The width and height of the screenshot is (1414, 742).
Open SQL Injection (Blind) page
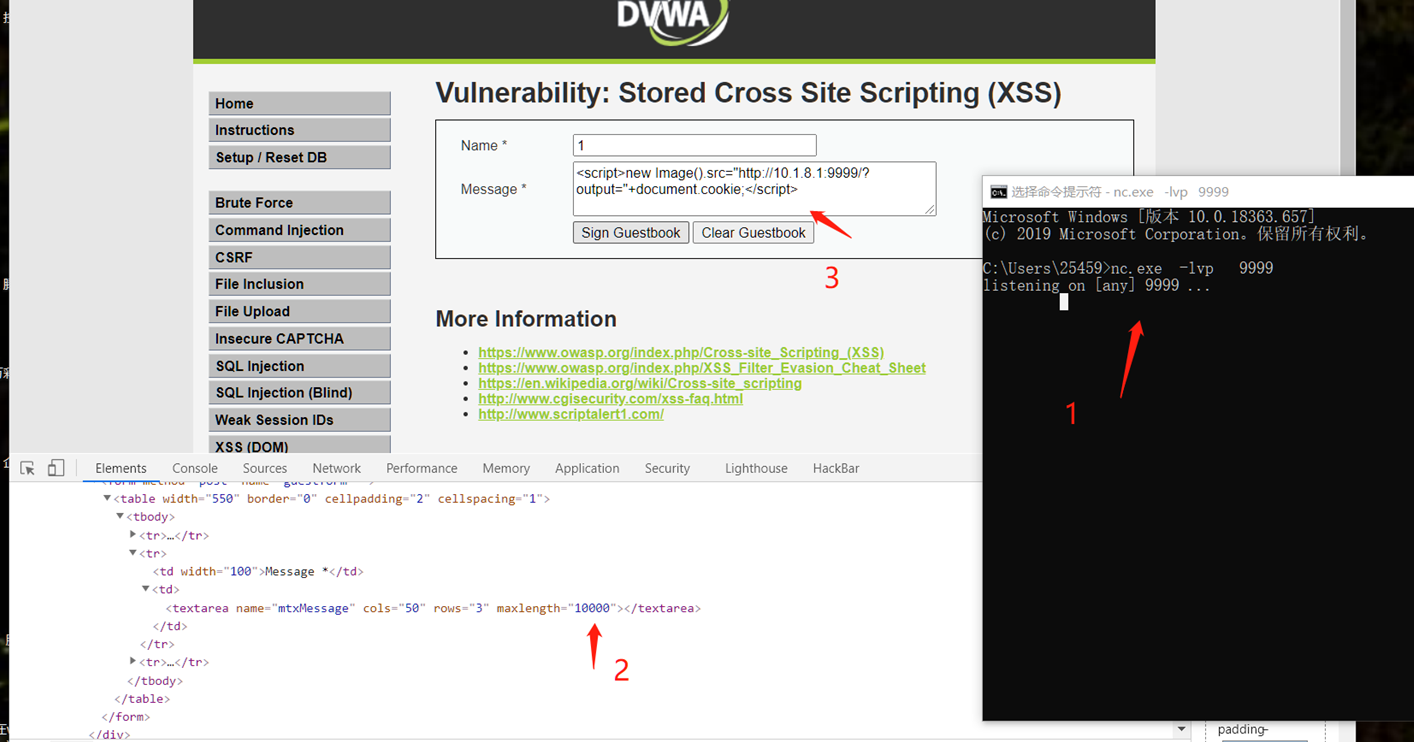coord(299,393)
